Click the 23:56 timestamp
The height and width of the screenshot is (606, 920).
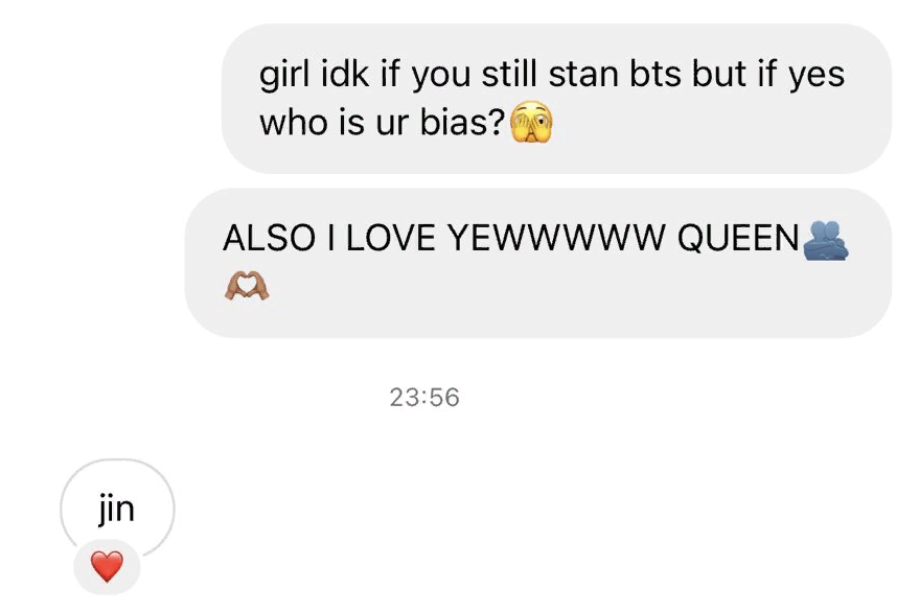(x=424, y=397)
